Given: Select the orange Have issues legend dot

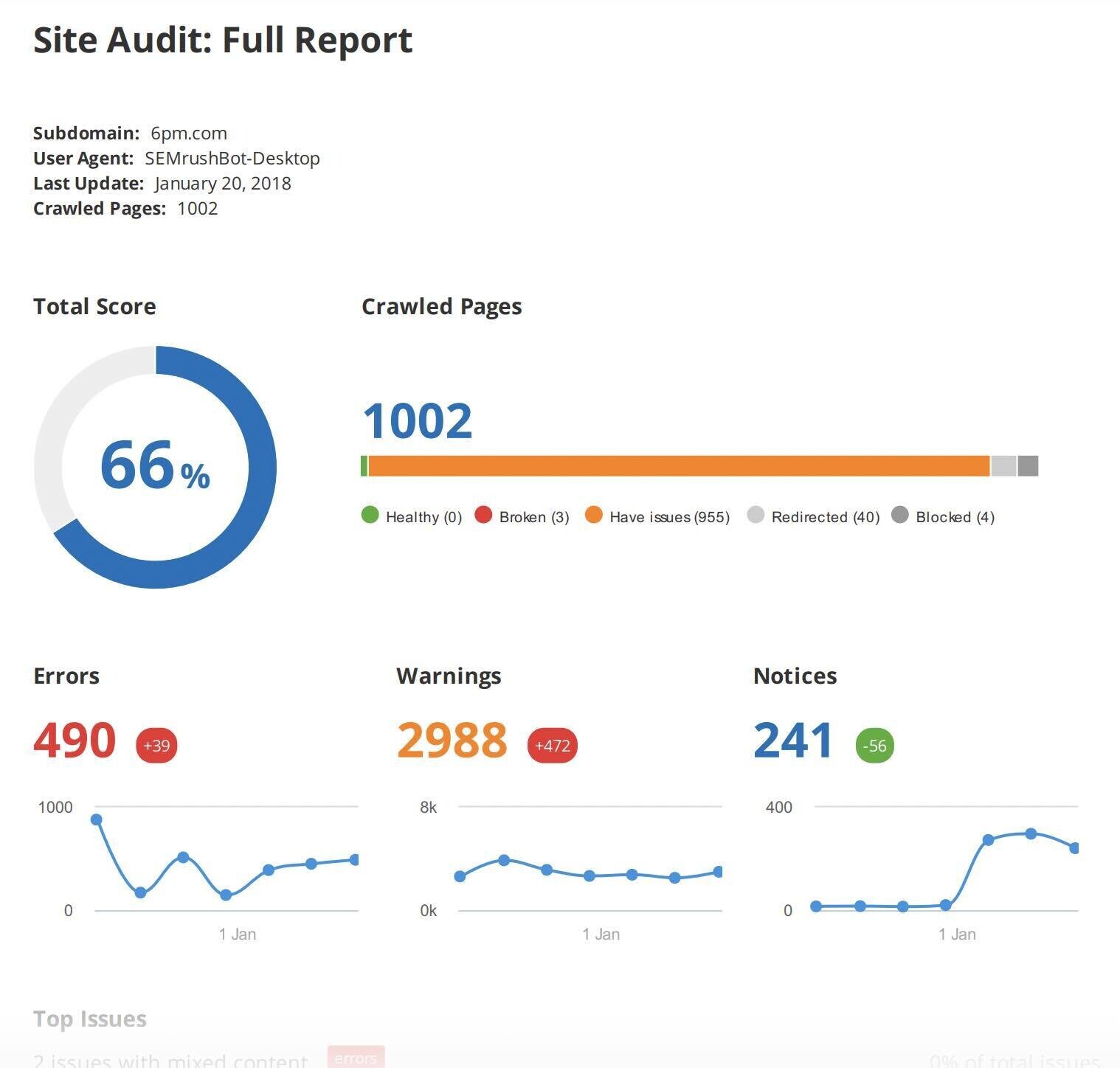Looking at the screenshot, I should click(x=593, y=516).
